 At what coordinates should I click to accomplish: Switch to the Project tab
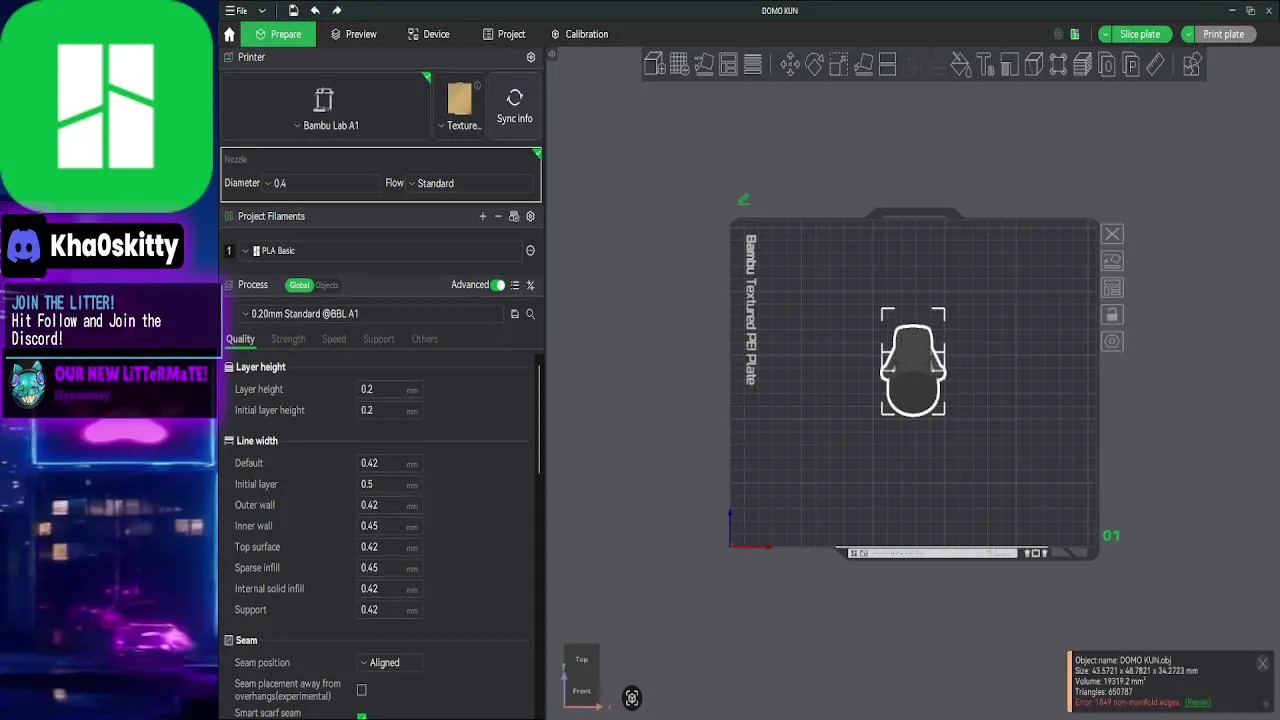click(x=503, y=34)
